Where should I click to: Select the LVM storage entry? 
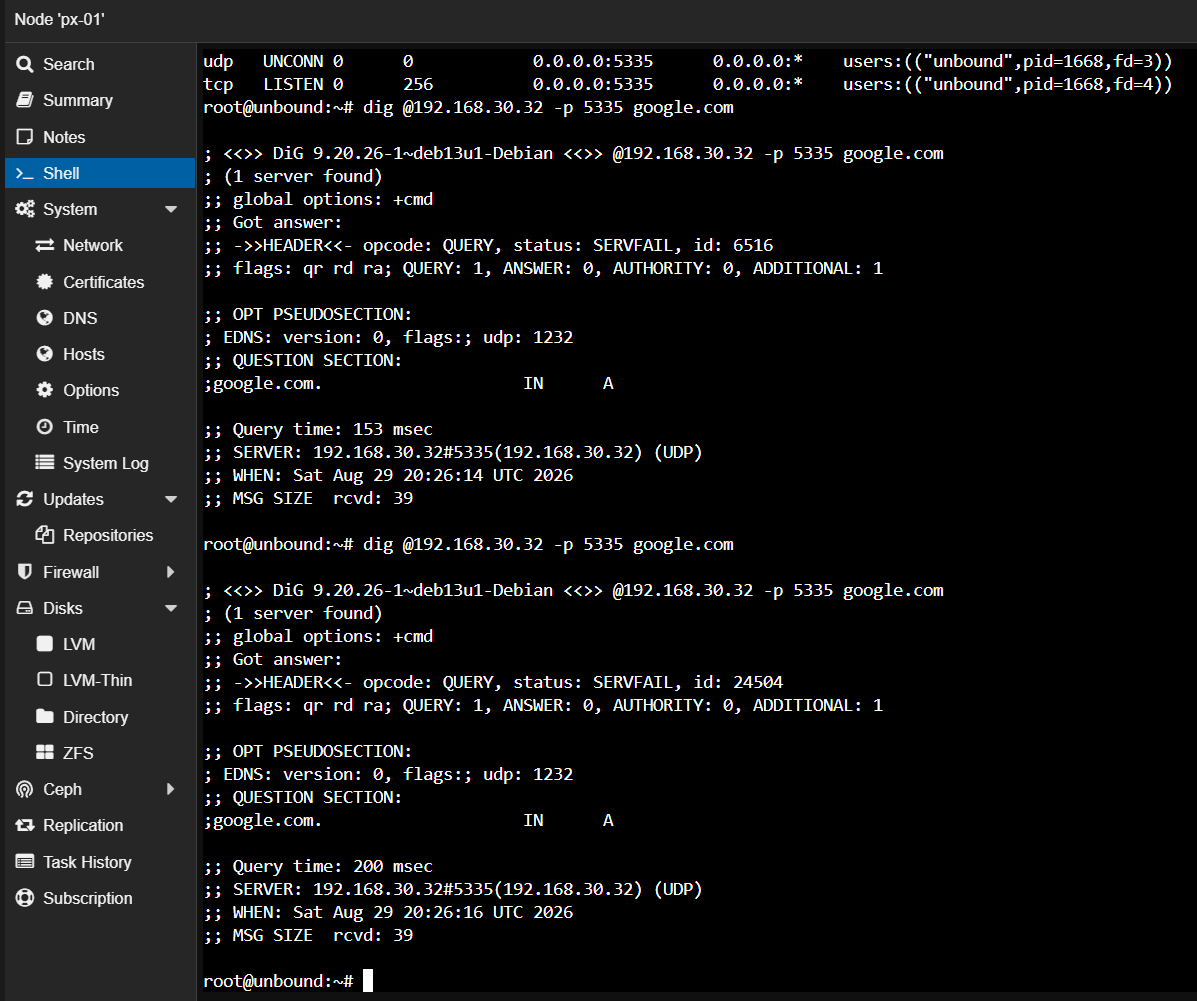click(x=100, y=644)
